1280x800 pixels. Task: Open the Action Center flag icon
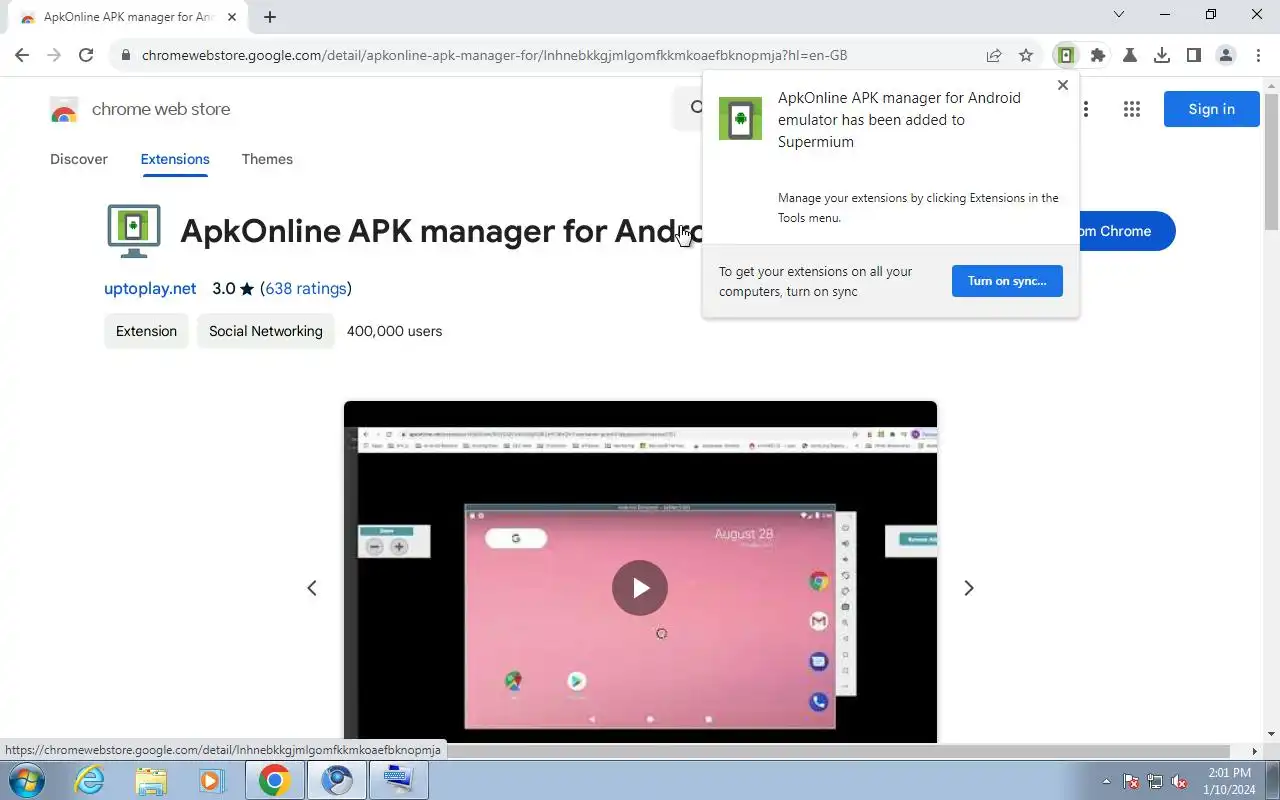click(x=1131, y=781)
